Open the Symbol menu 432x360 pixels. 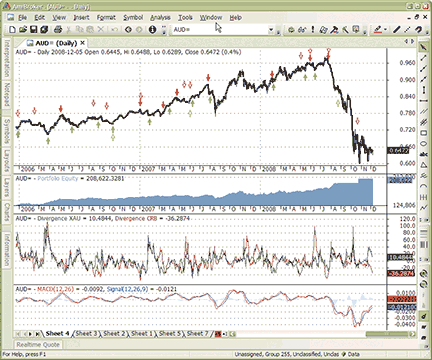(133, 17)
